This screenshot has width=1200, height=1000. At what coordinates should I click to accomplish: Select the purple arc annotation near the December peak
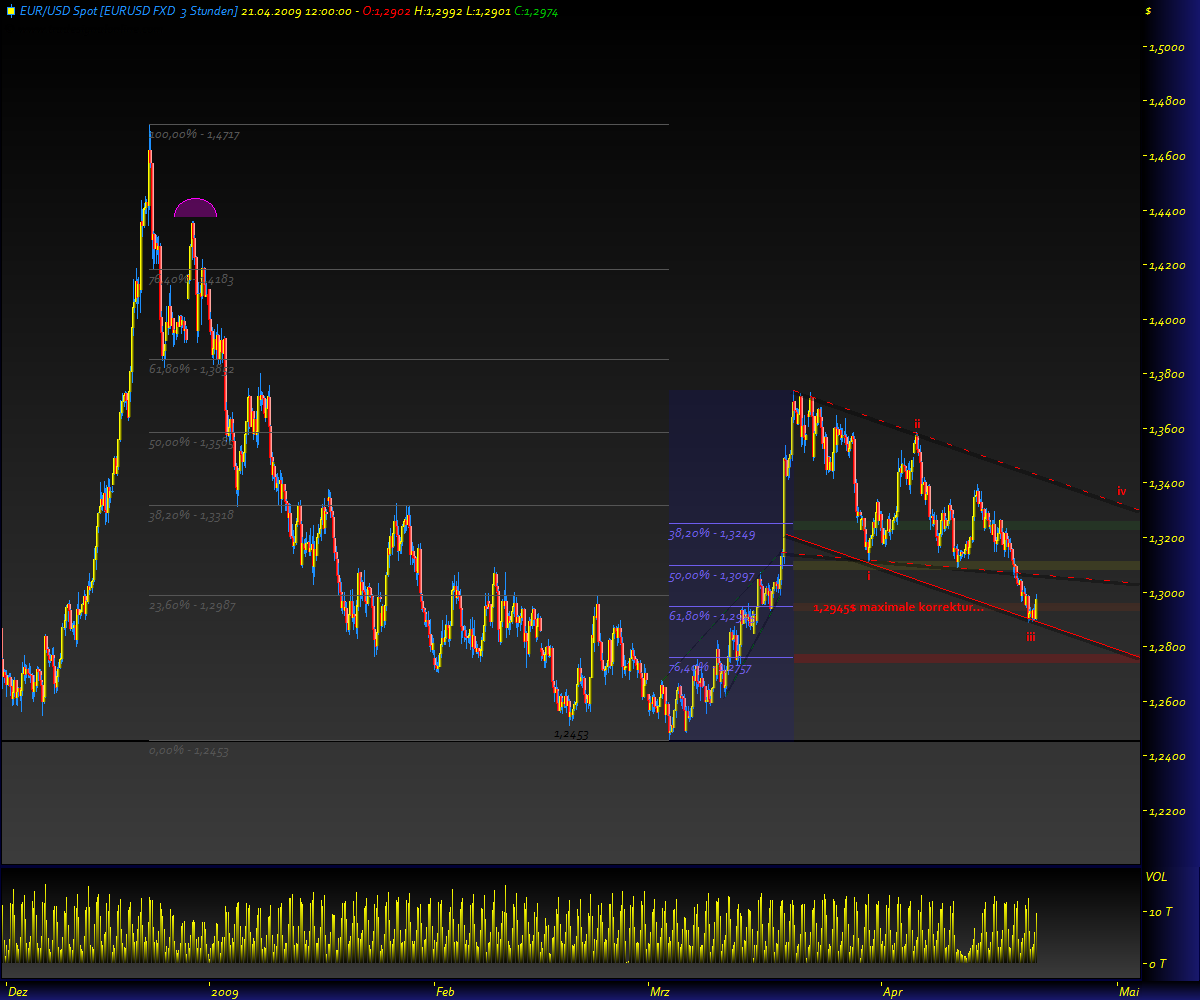pos(196,207)
